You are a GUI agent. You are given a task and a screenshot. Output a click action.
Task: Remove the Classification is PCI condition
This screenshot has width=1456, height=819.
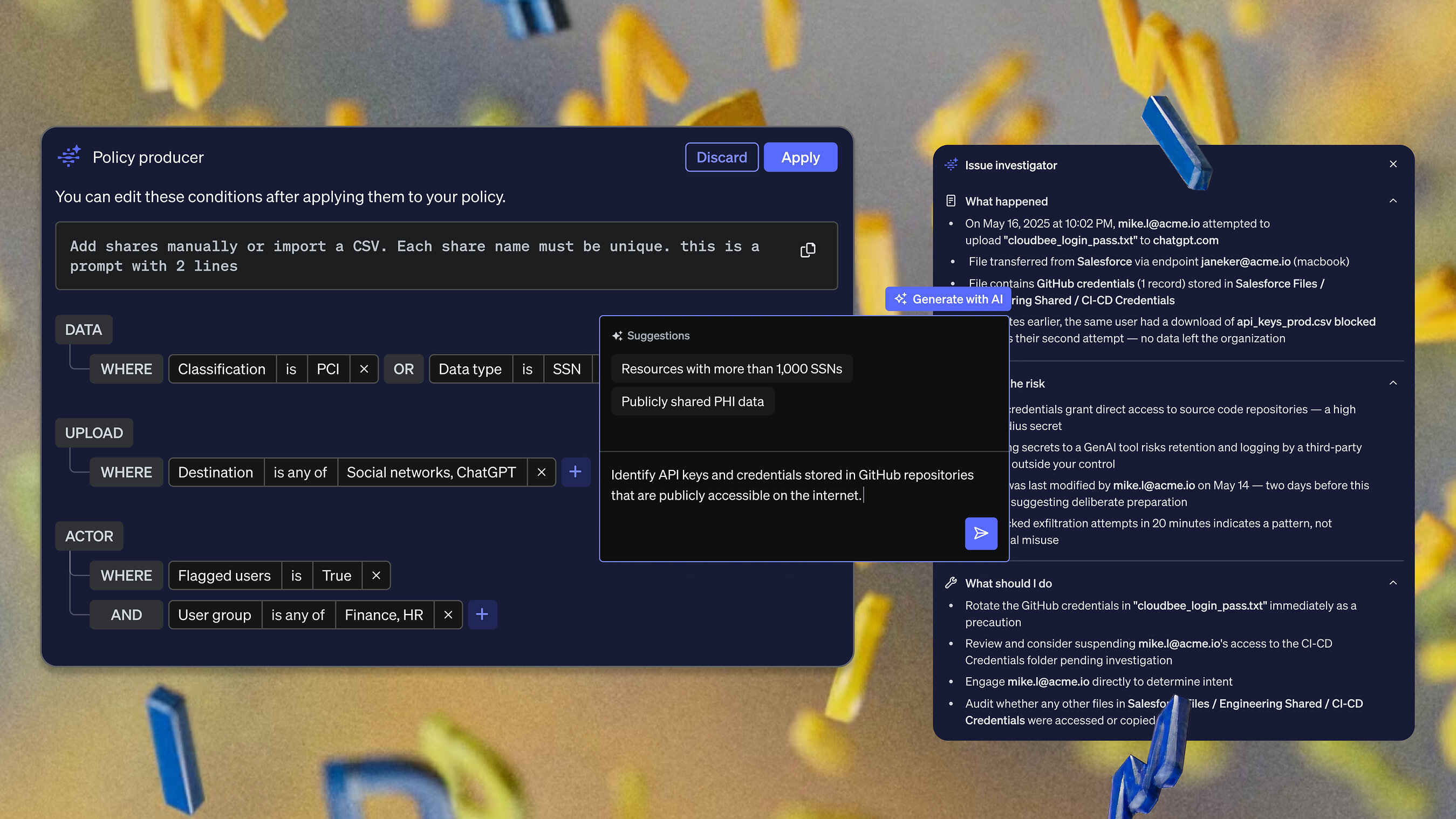(364, 369)
